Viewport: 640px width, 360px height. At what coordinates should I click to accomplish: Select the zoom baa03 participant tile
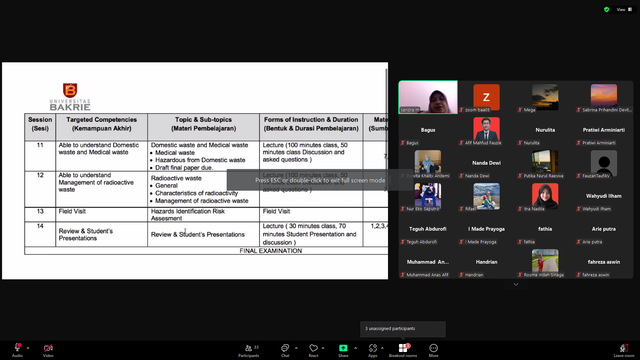(x=487, y=97)
